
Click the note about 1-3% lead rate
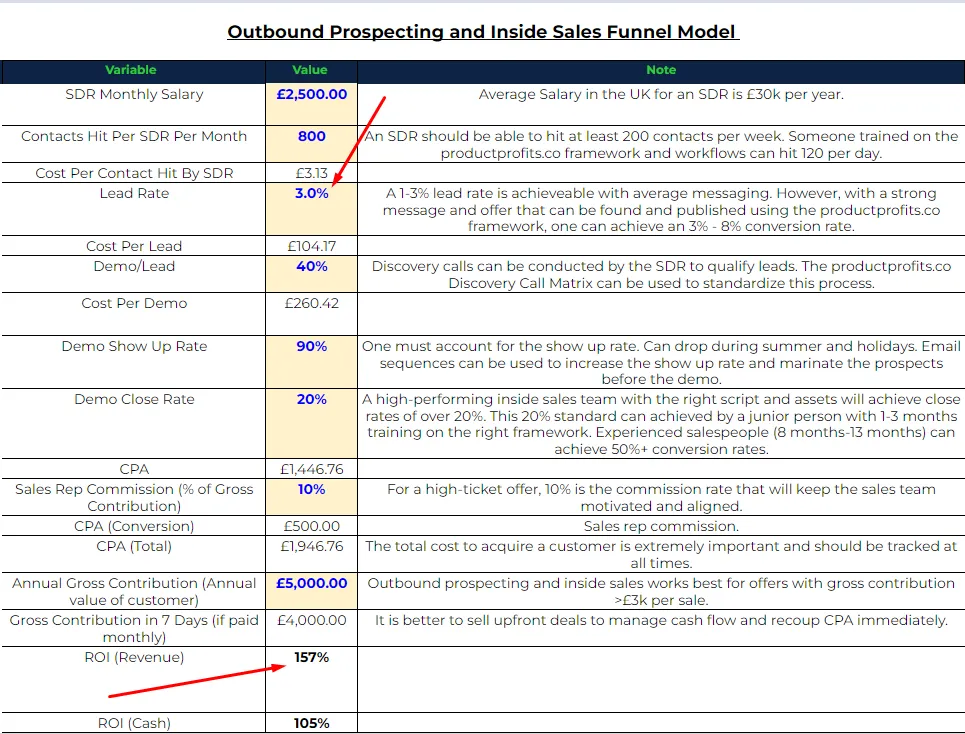pyautogui.click(x=661, y=210)
